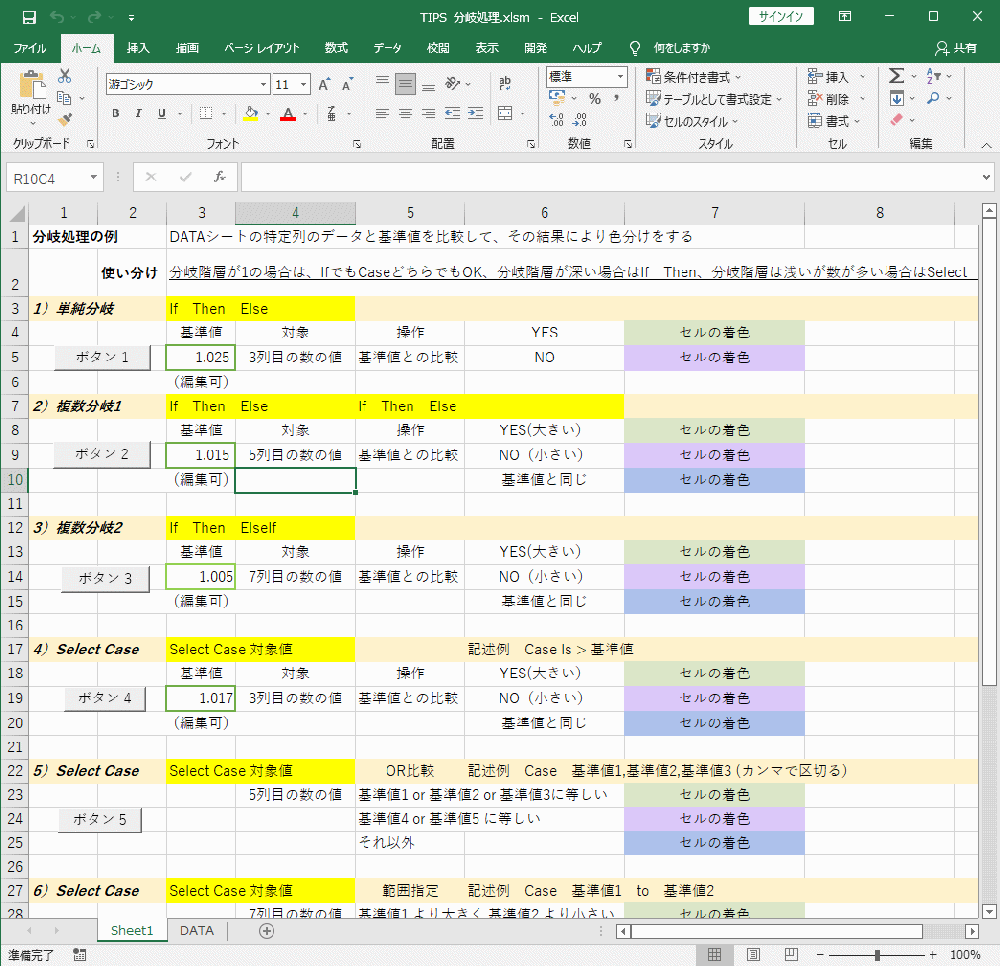
Task: Click the vertical scrollbar down arrow
Action: click(x=989, y=911)
